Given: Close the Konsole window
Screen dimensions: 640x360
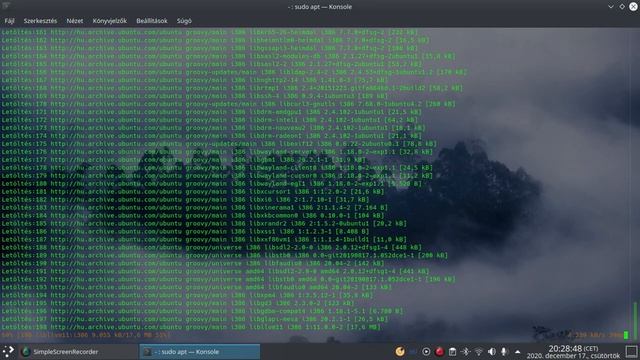Looking at the screenshot, I should click(x=633, y=7).
